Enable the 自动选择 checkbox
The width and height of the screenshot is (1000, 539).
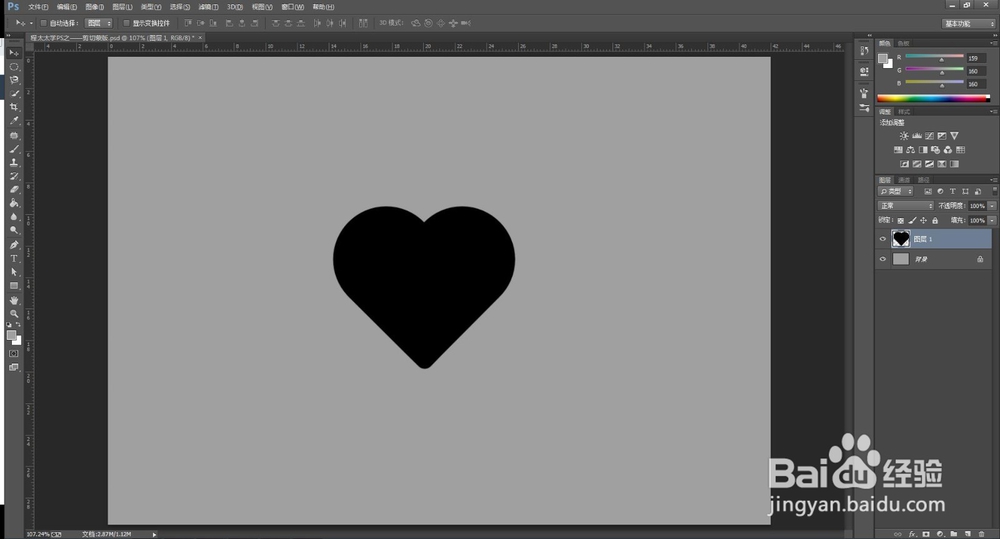pos(43,23)
